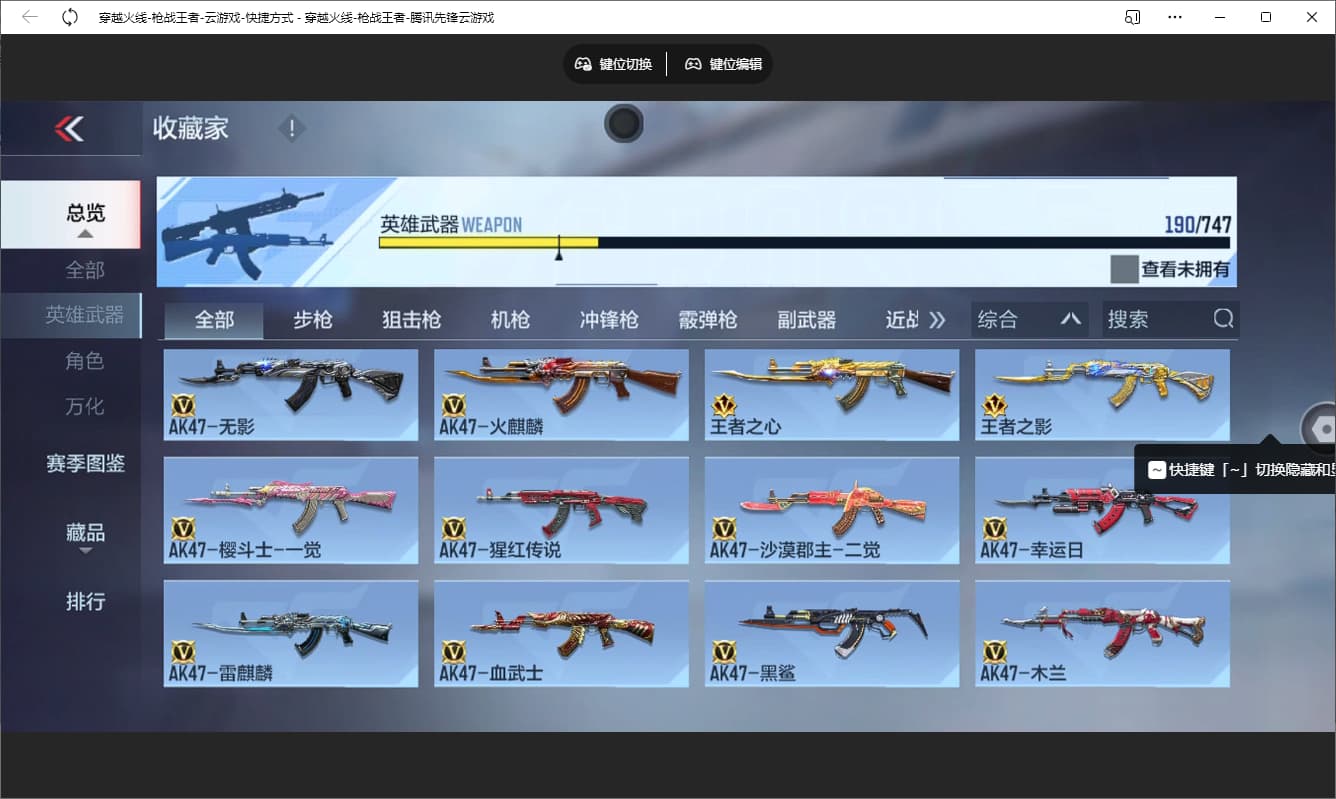Click the browser refresh icon
The image size is (1336, 799).
pyautogui.click(x=70, y=17)
